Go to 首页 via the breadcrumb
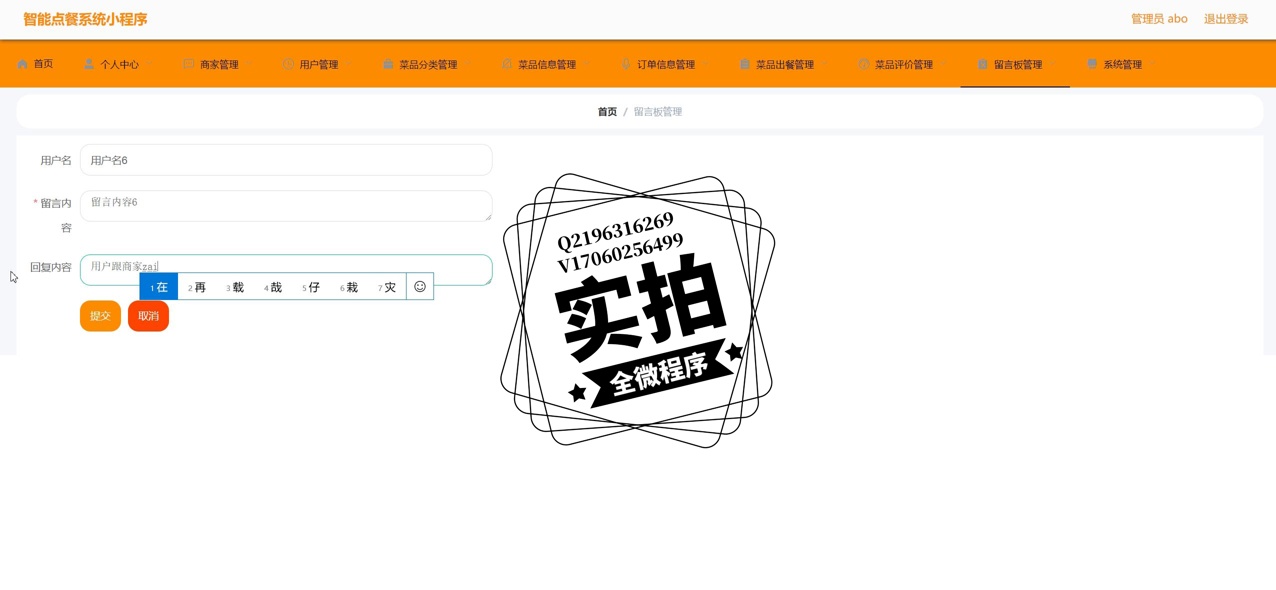Screen dimensions: 1276x590 click(x=607, y=112)
